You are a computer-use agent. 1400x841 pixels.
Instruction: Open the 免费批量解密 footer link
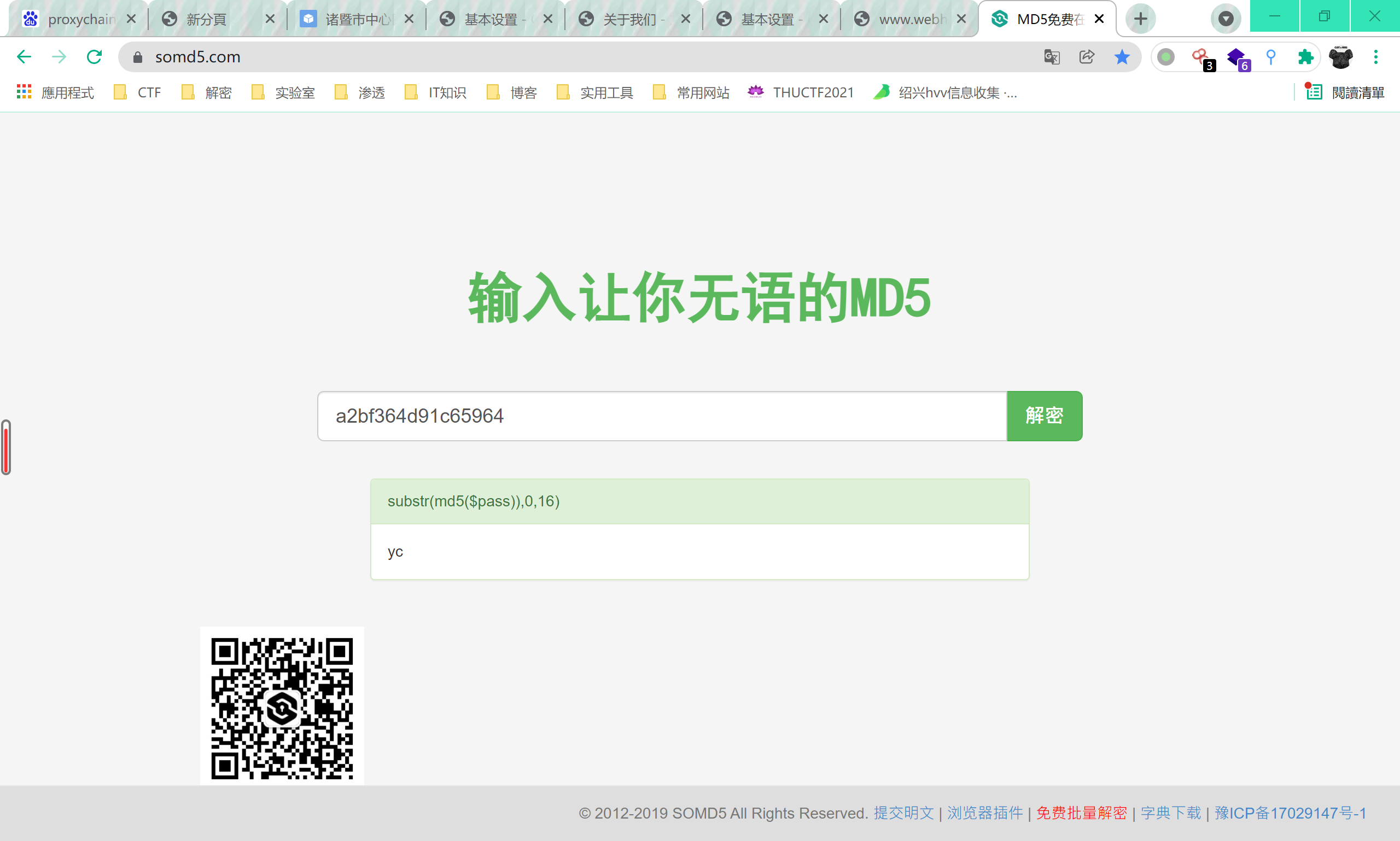[1082, 813]
